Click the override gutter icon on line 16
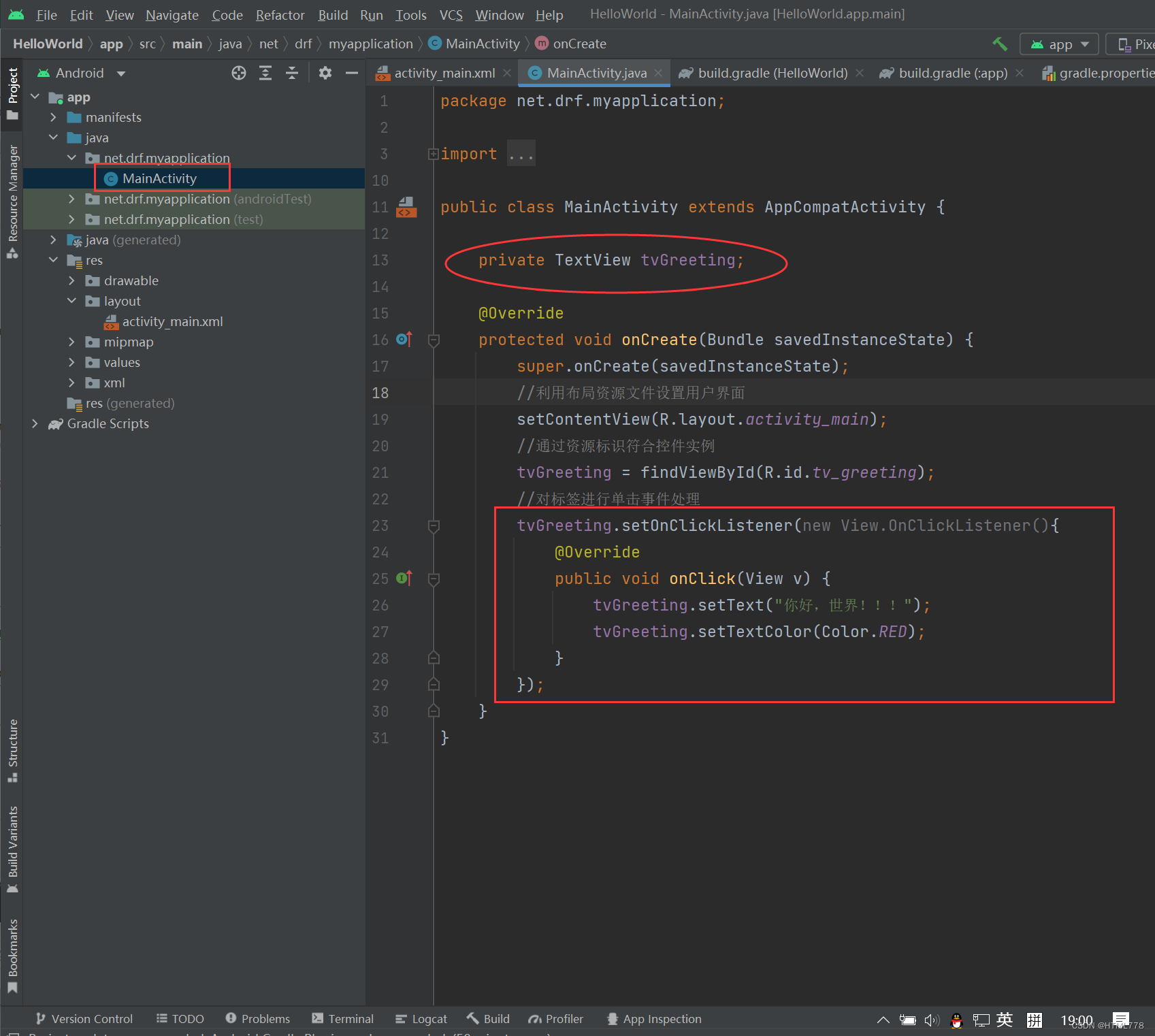 tap(404, 339)
